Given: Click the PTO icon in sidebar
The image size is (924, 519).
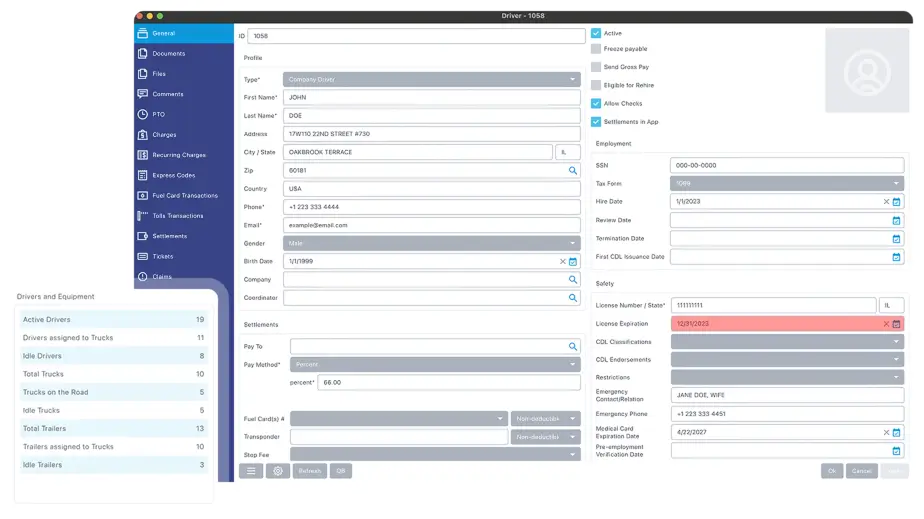Looking at the screenshot, I should point(144,114).
